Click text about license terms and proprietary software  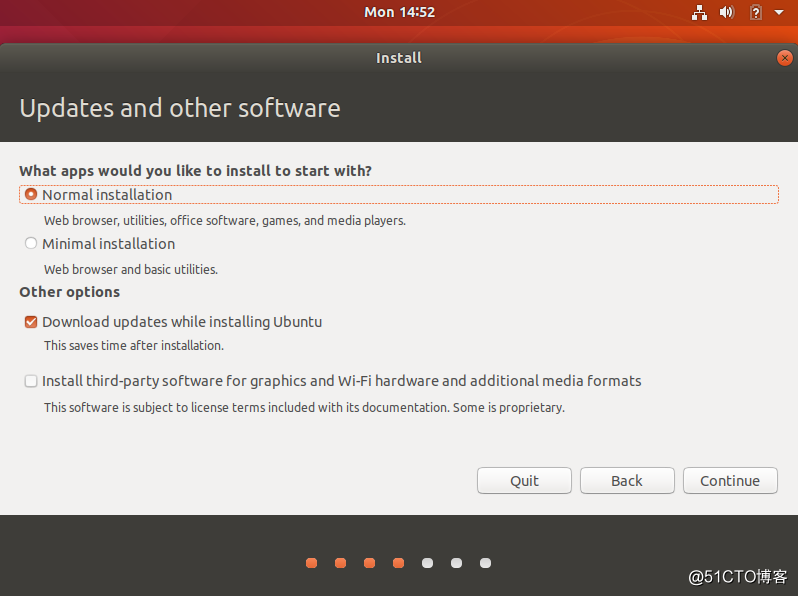(304, 408)
